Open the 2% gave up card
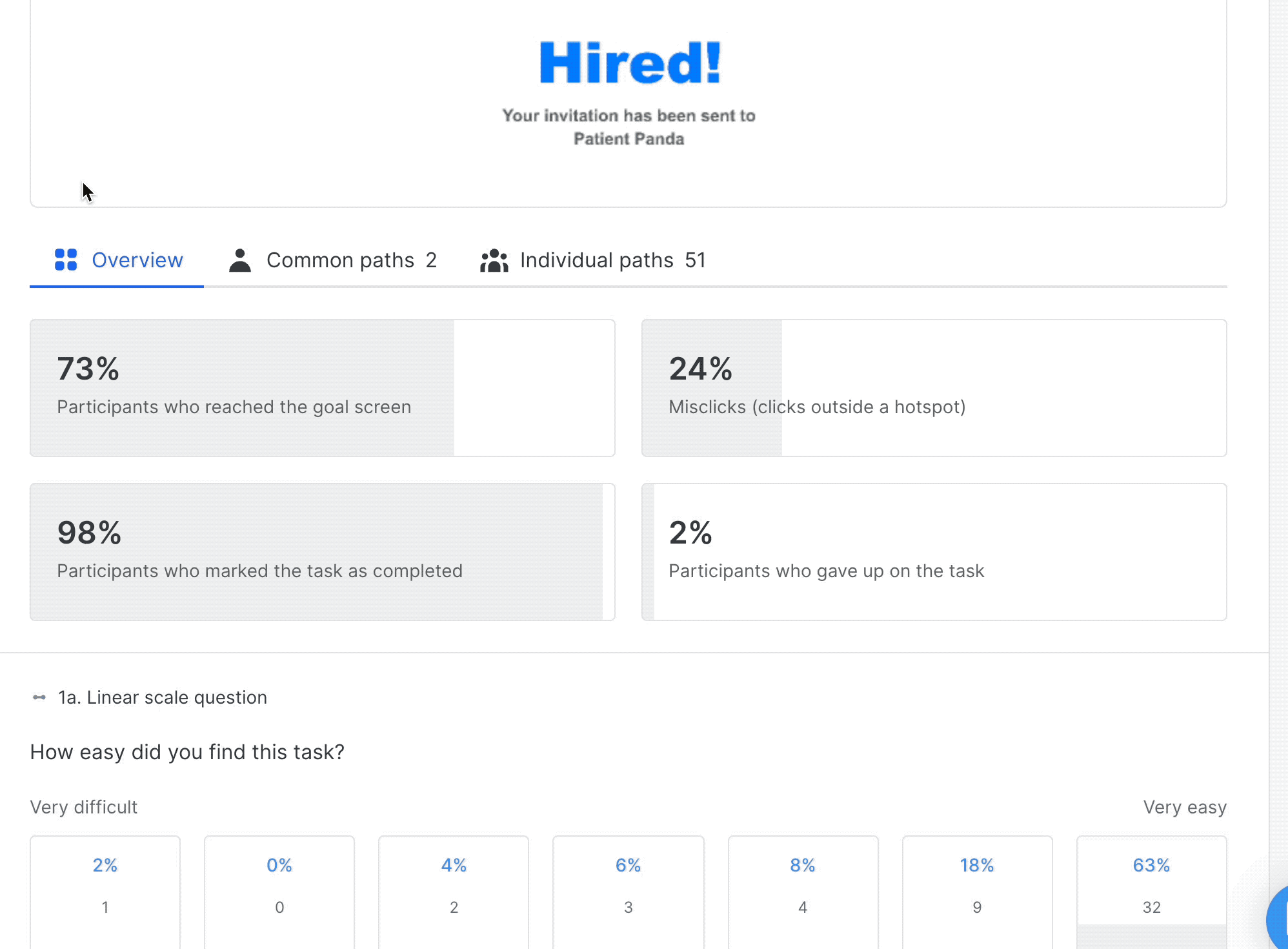The height and width of the screenshot is (949, 1288). (x=934, y=552)
